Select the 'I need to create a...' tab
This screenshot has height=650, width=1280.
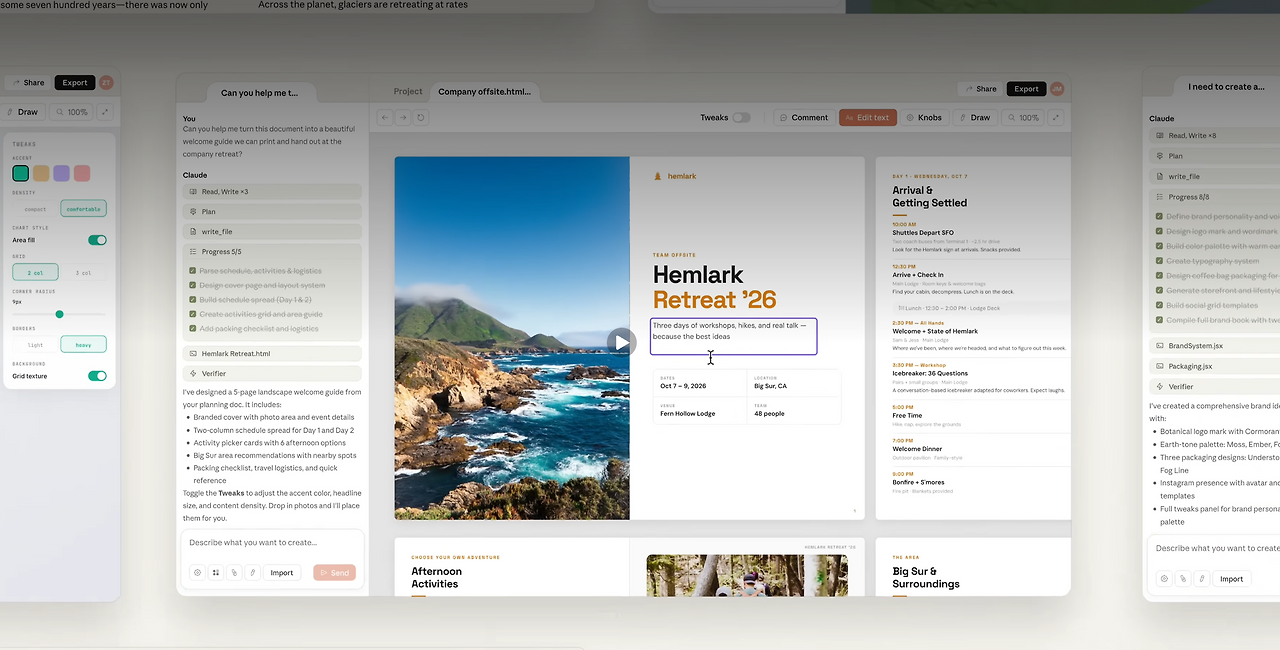pyautogui.click(x=1226, y=87)
